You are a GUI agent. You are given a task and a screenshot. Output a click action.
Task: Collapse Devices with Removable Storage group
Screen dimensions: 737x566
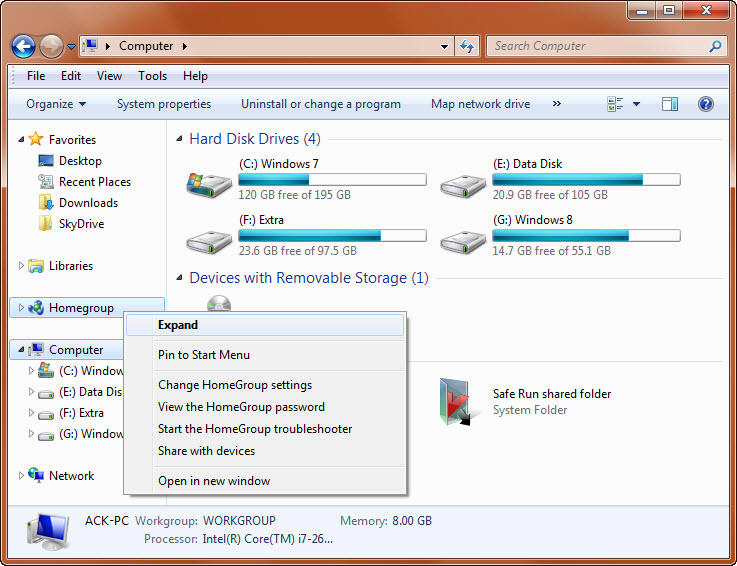click(179, 277)
